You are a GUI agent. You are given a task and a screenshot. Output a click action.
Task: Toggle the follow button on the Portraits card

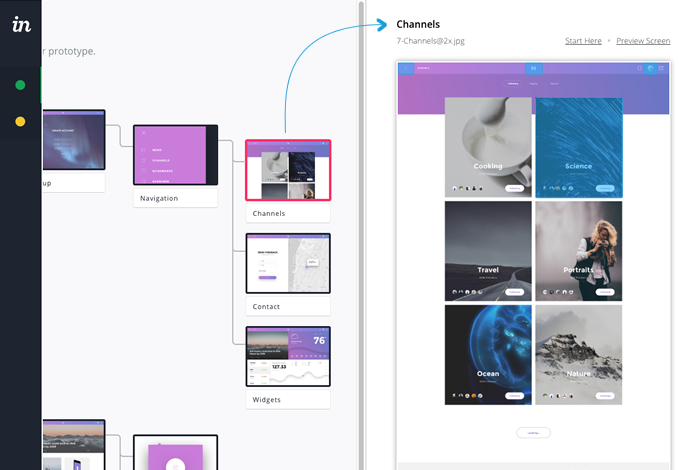pos(605,292)
